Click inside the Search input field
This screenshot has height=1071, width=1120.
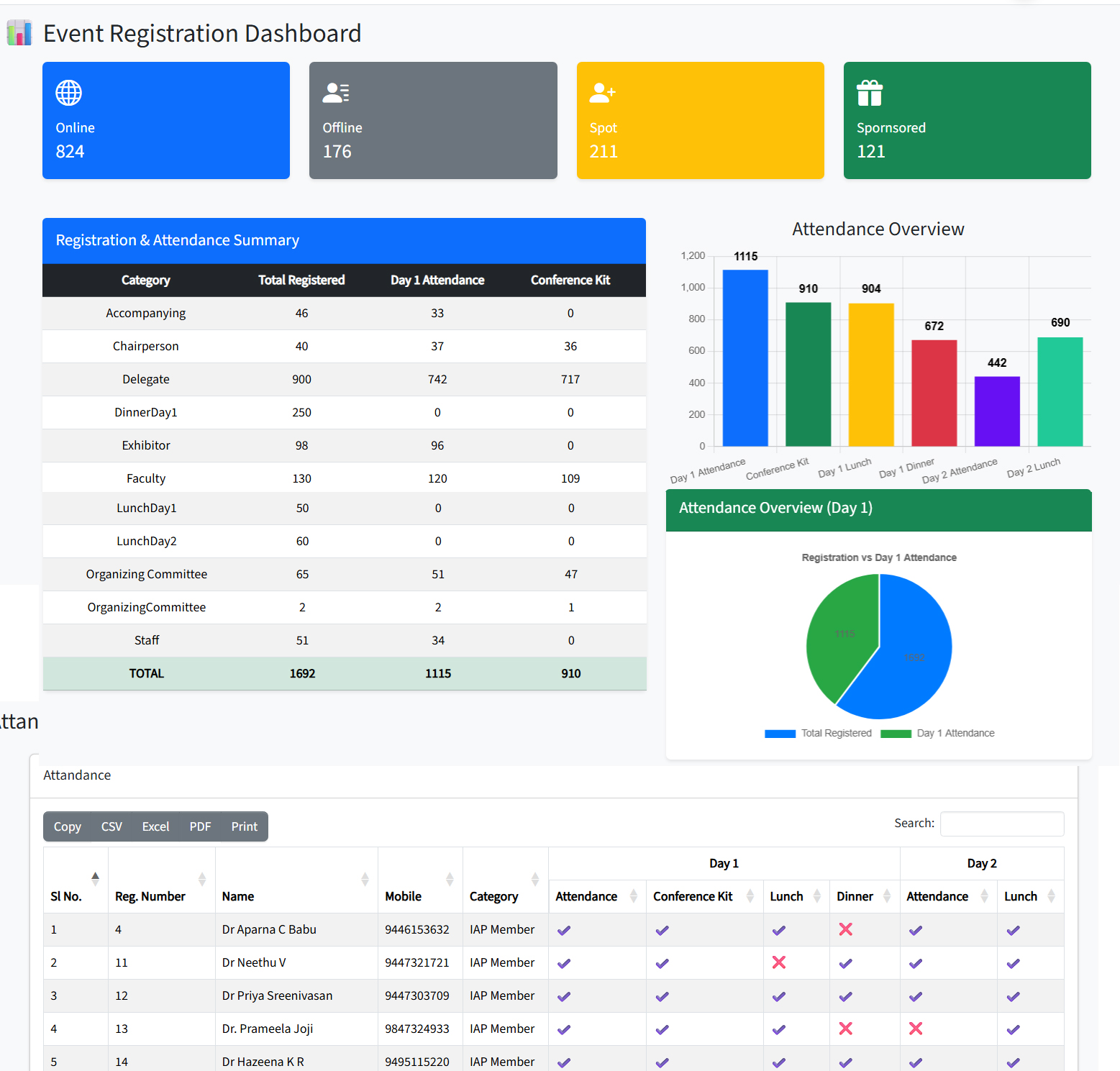1001,824
